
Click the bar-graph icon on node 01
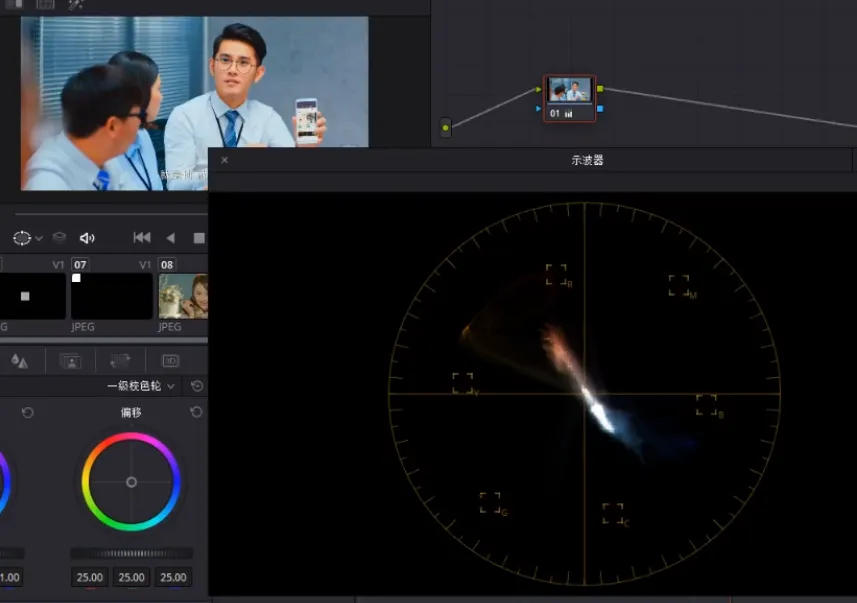click(568, 114)
